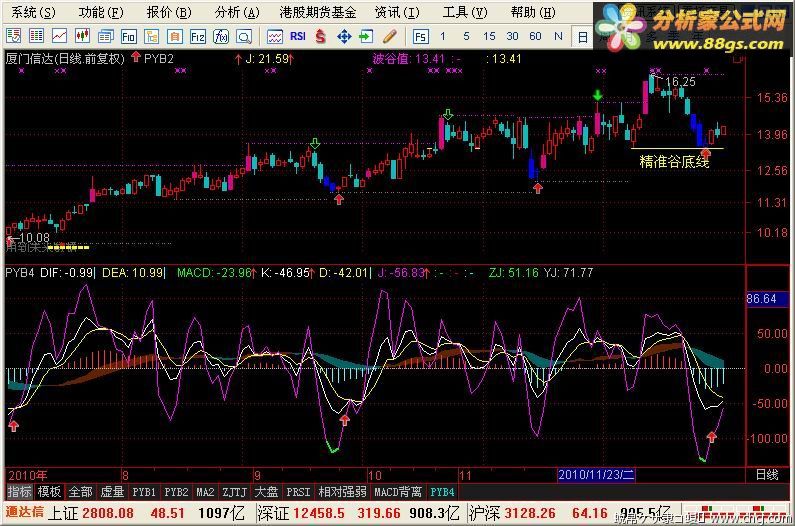Open the 工具(V) menu
Screen dimensions: 795x526
465,12
